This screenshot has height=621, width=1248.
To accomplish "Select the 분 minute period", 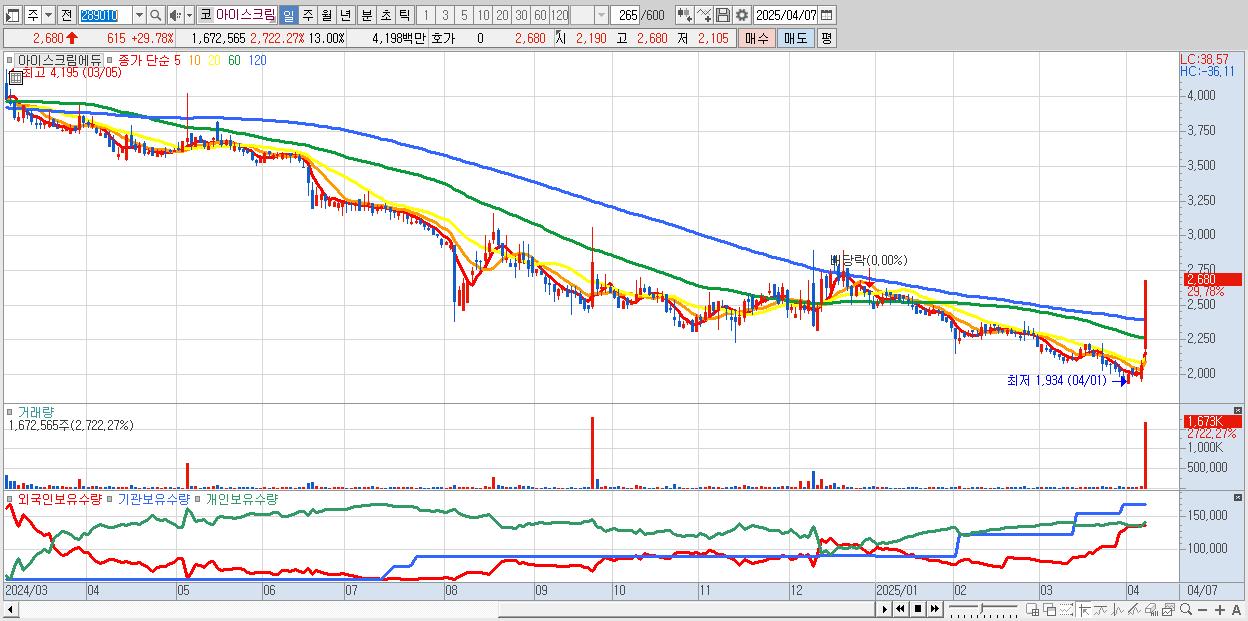I will [x=366, y=15].
